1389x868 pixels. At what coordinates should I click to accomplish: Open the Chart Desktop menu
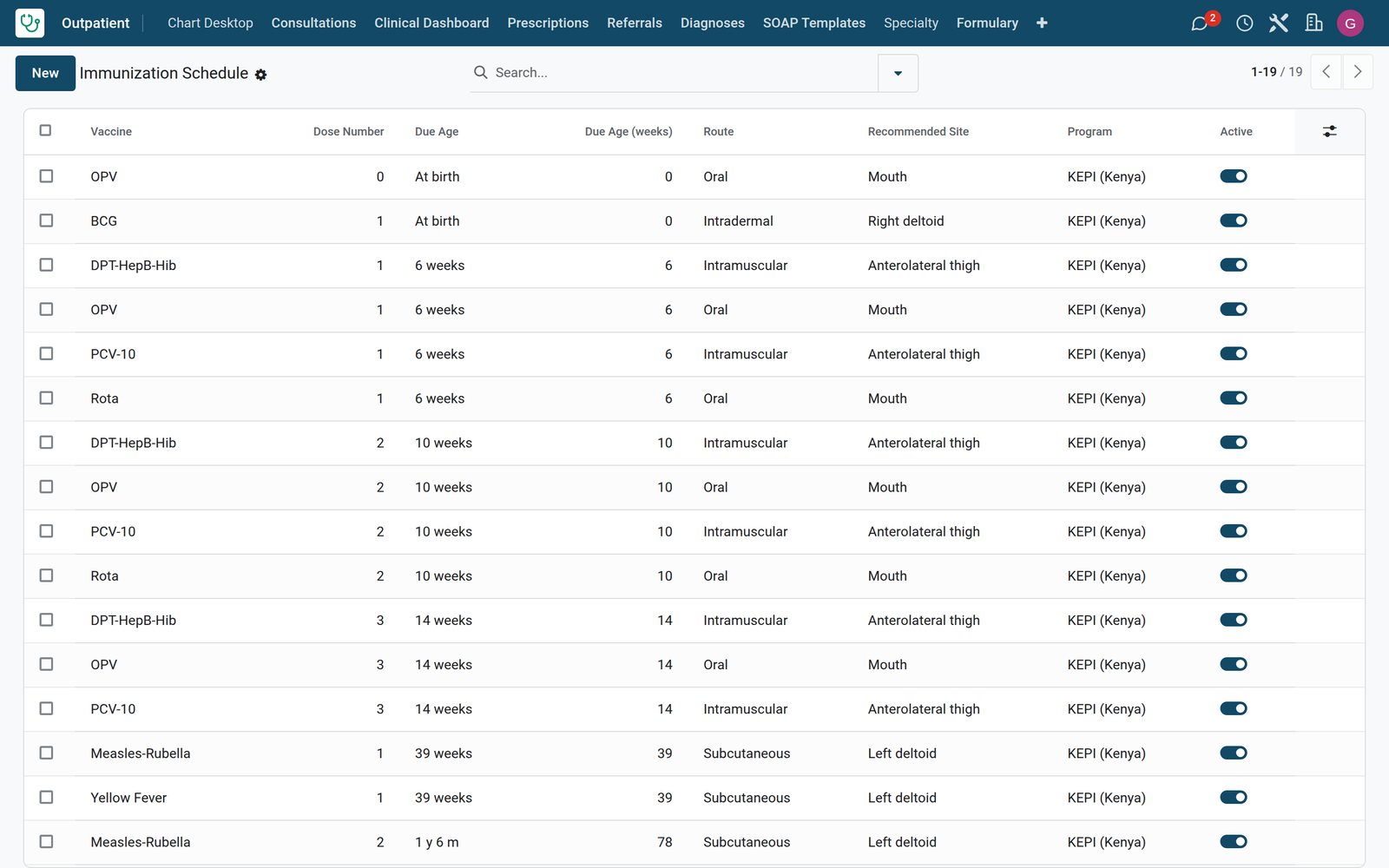pos(210,23)
